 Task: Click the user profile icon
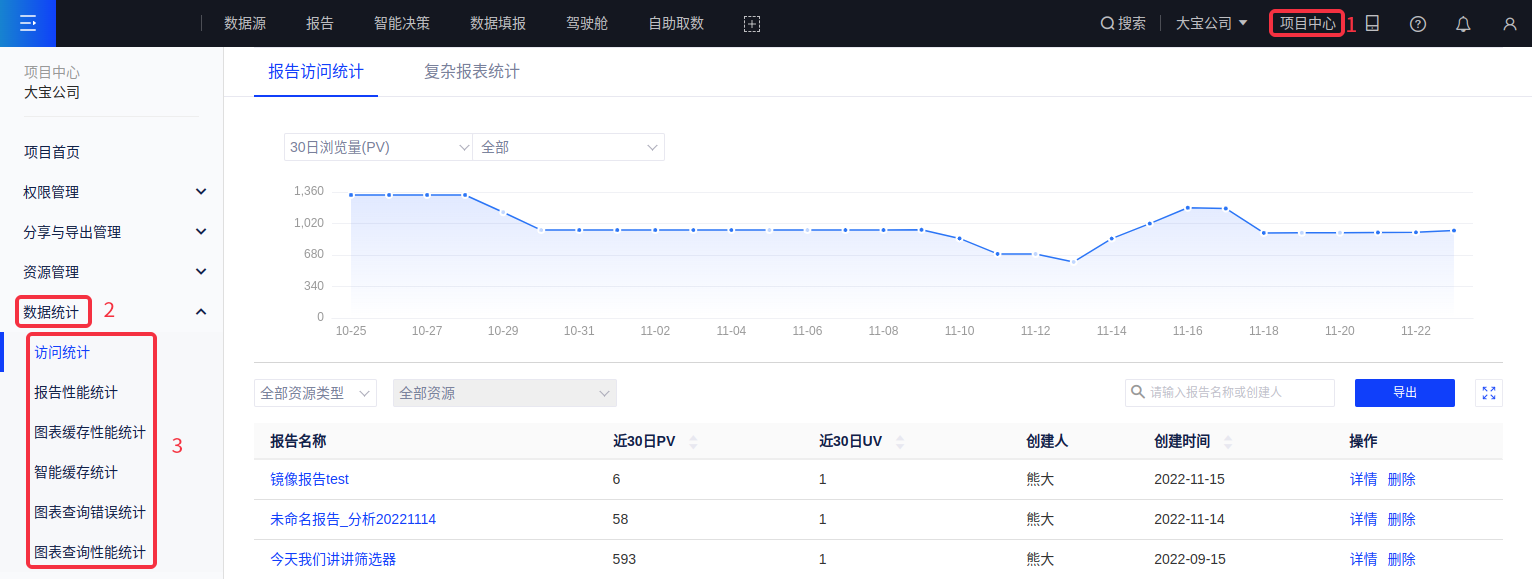pos(1509,24)
